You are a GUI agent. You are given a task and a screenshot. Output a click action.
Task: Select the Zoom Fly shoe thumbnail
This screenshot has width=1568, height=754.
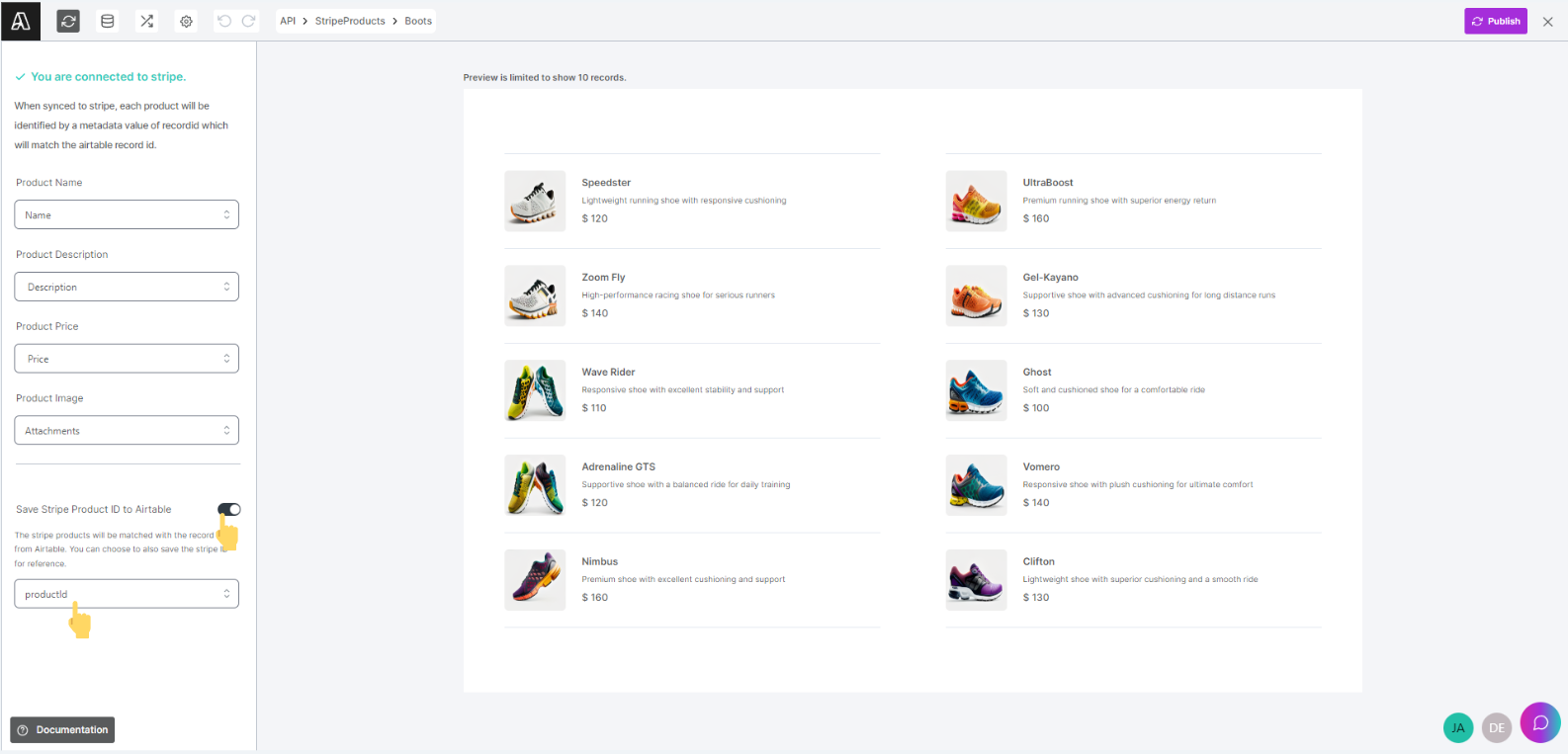(535, 295)
